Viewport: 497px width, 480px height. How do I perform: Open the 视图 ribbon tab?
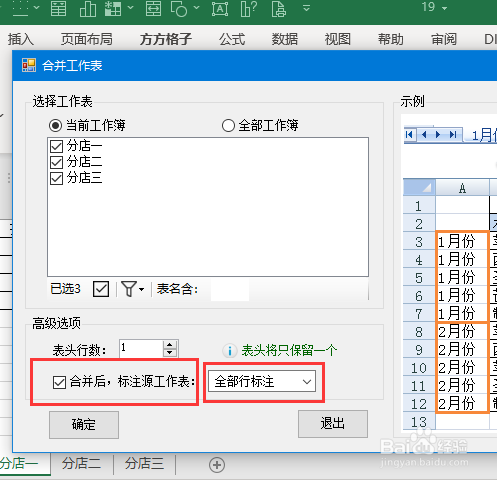338,39
